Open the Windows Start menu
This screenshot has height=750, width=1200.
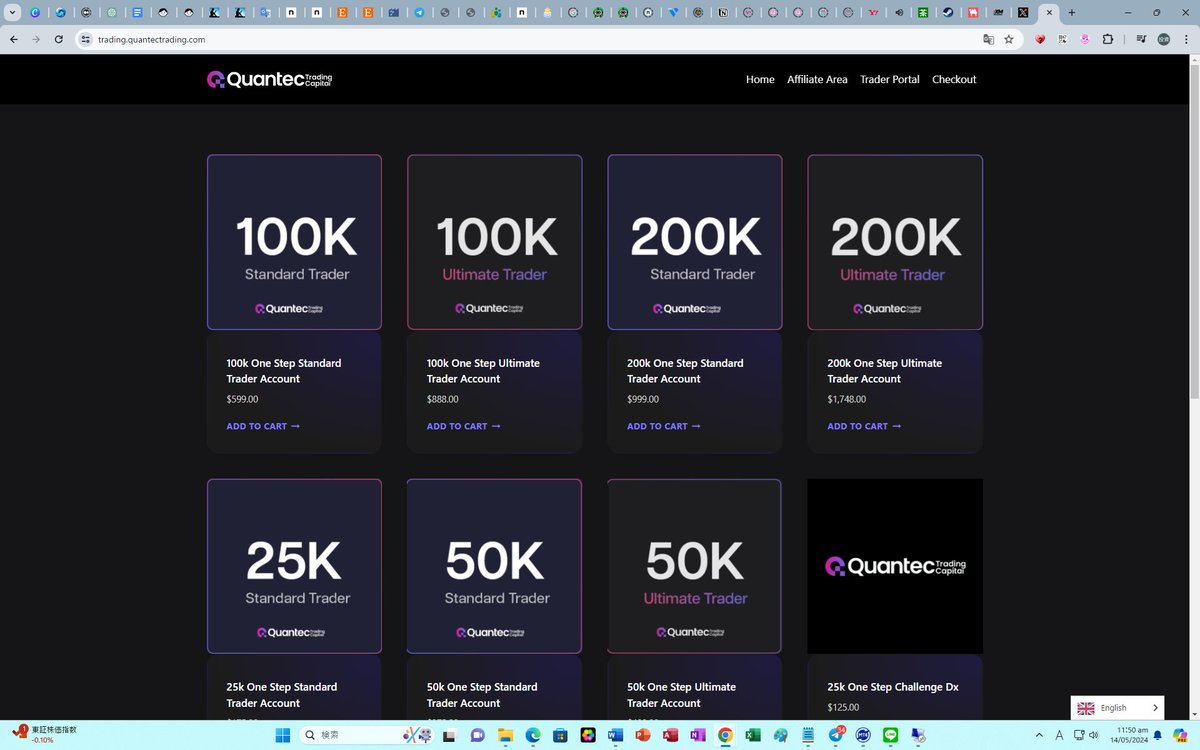tap(283, 735)
